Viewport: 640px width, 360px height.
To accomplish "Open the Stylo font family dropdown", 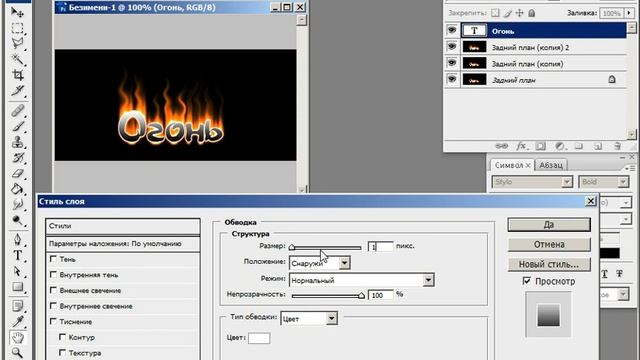I will [567, 182].
